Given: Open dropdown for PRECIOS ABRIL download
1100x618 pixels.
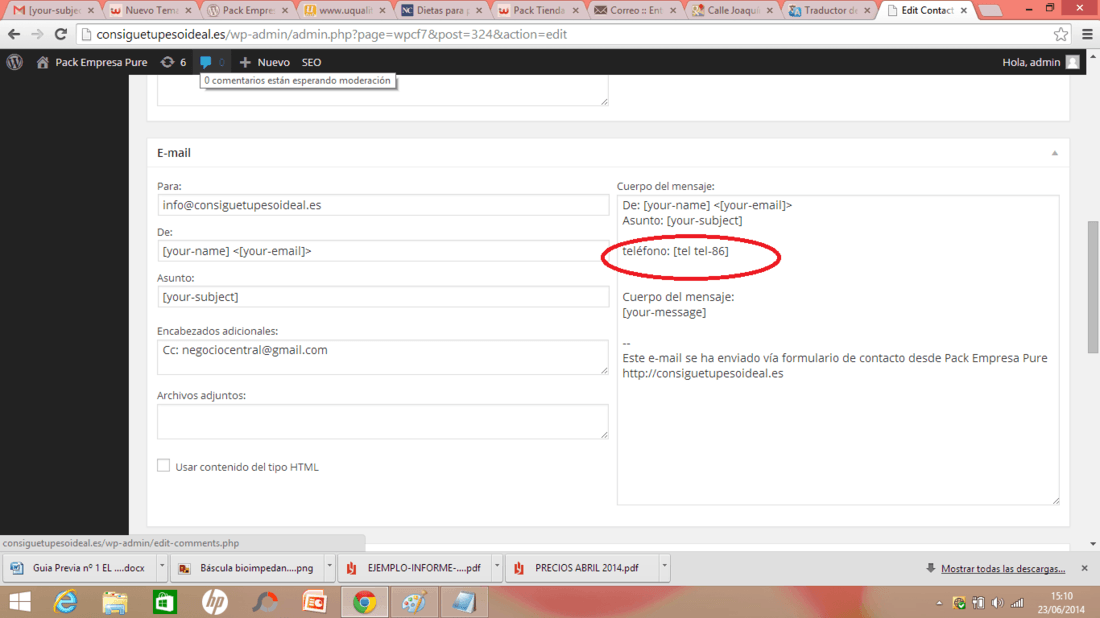Looking at the screenshot, I should 664,567.
